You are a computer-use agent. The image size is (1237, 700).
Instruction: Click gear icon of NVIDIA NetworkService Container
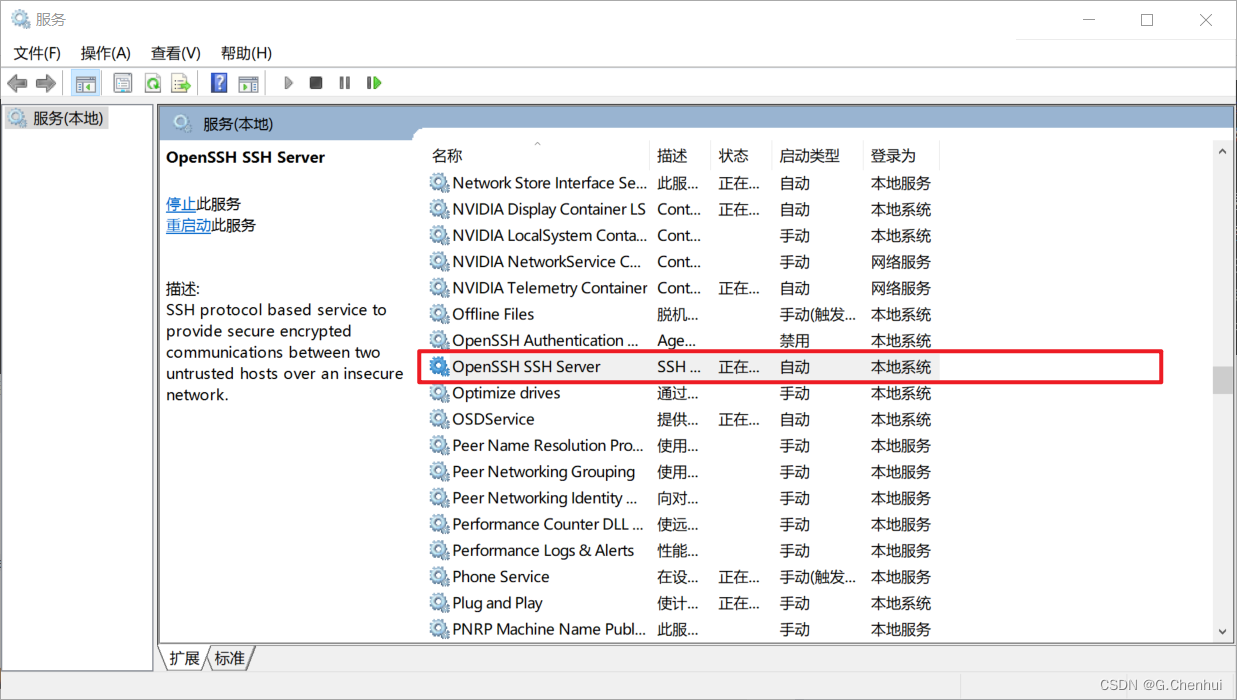[439, 261]
